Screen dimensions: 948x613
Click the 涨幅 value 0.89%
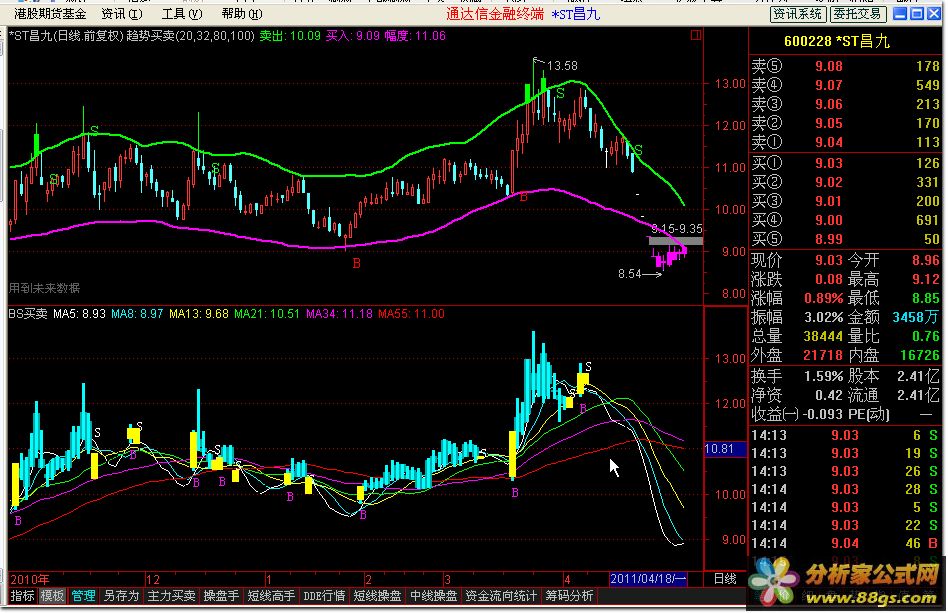[x=823, y=298]
